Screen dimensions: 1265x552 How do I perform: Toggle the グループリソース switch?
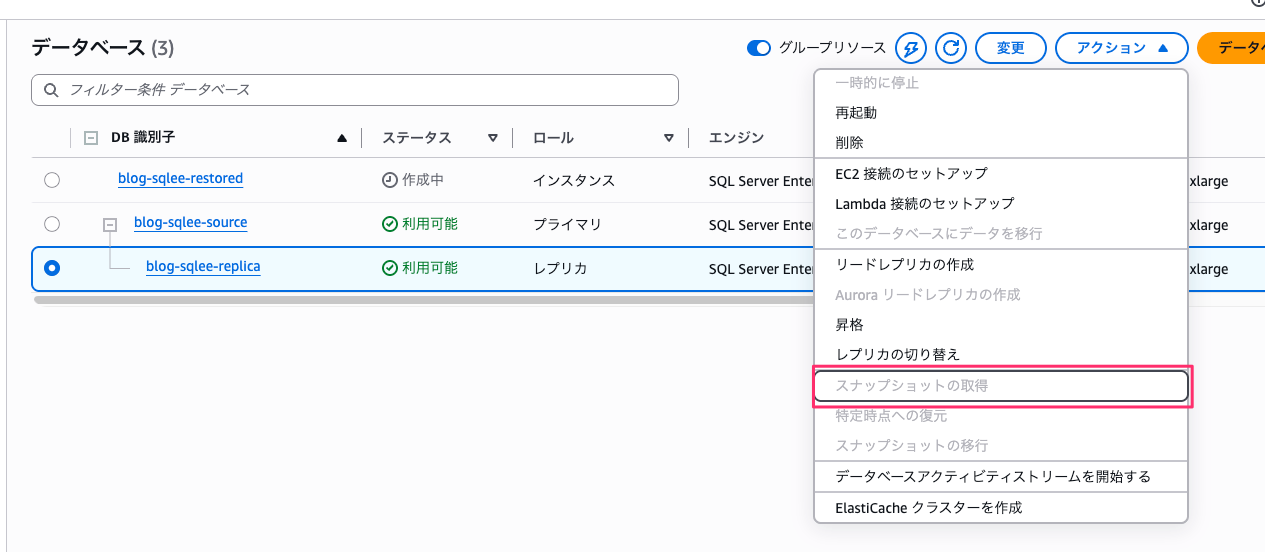pyautogui.click(x=759, y=48)
